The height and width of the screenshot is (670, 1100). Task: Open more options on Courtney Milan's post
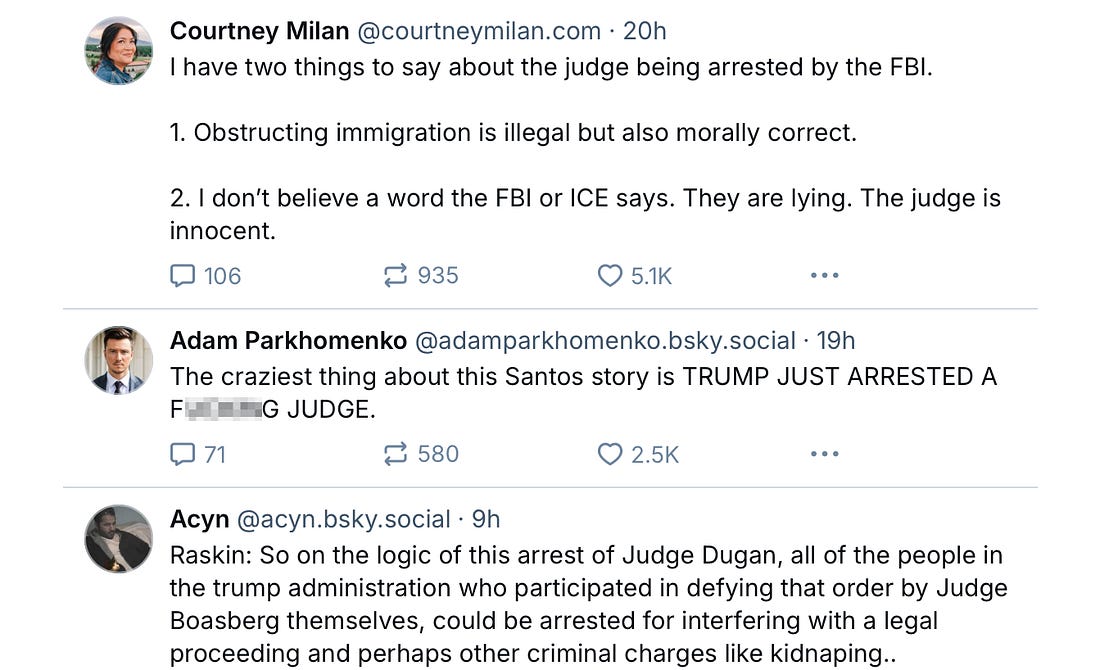[824, 275]
